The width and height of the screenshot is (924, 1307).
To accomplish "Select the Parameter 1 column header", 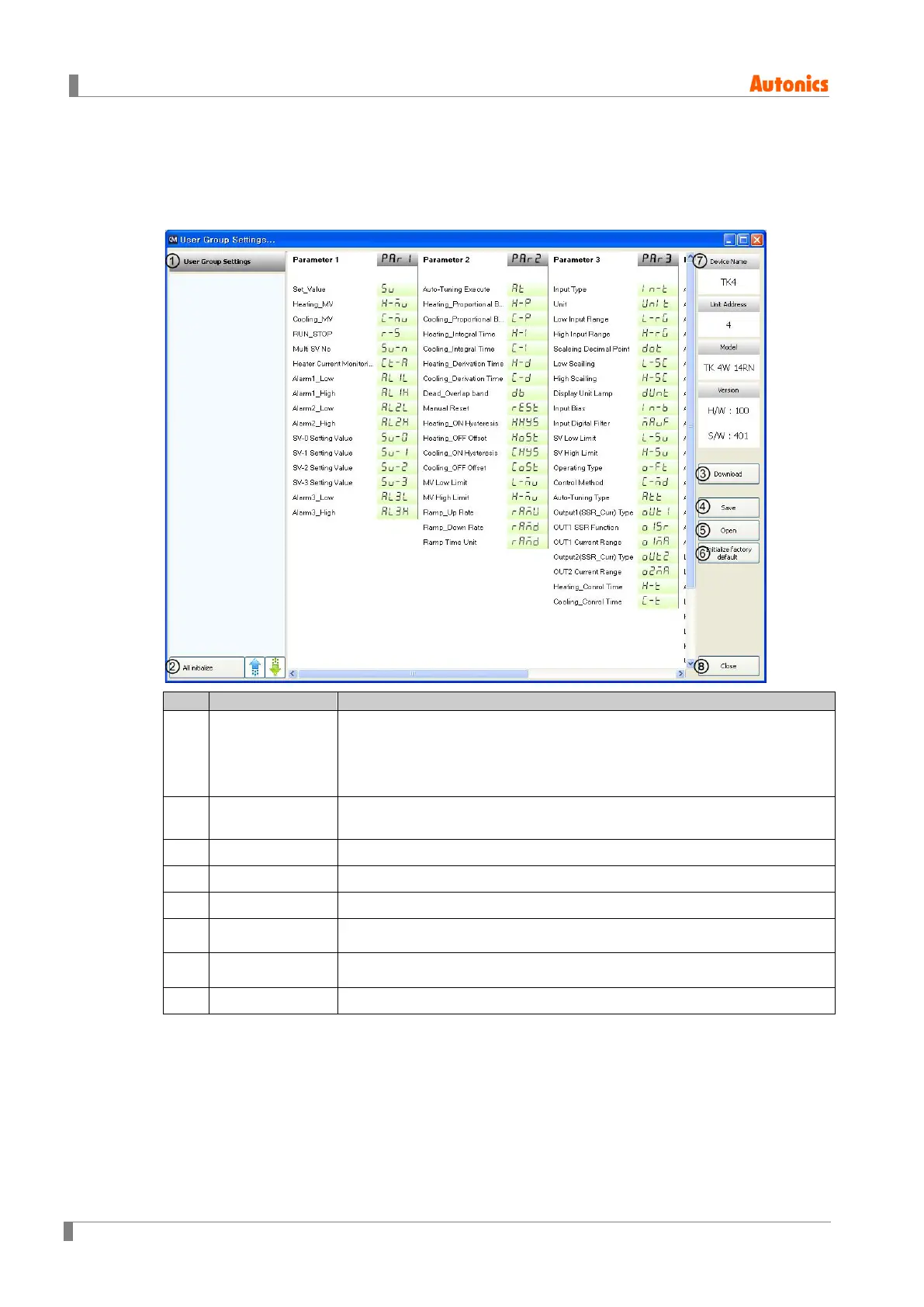I will point(316,260).
